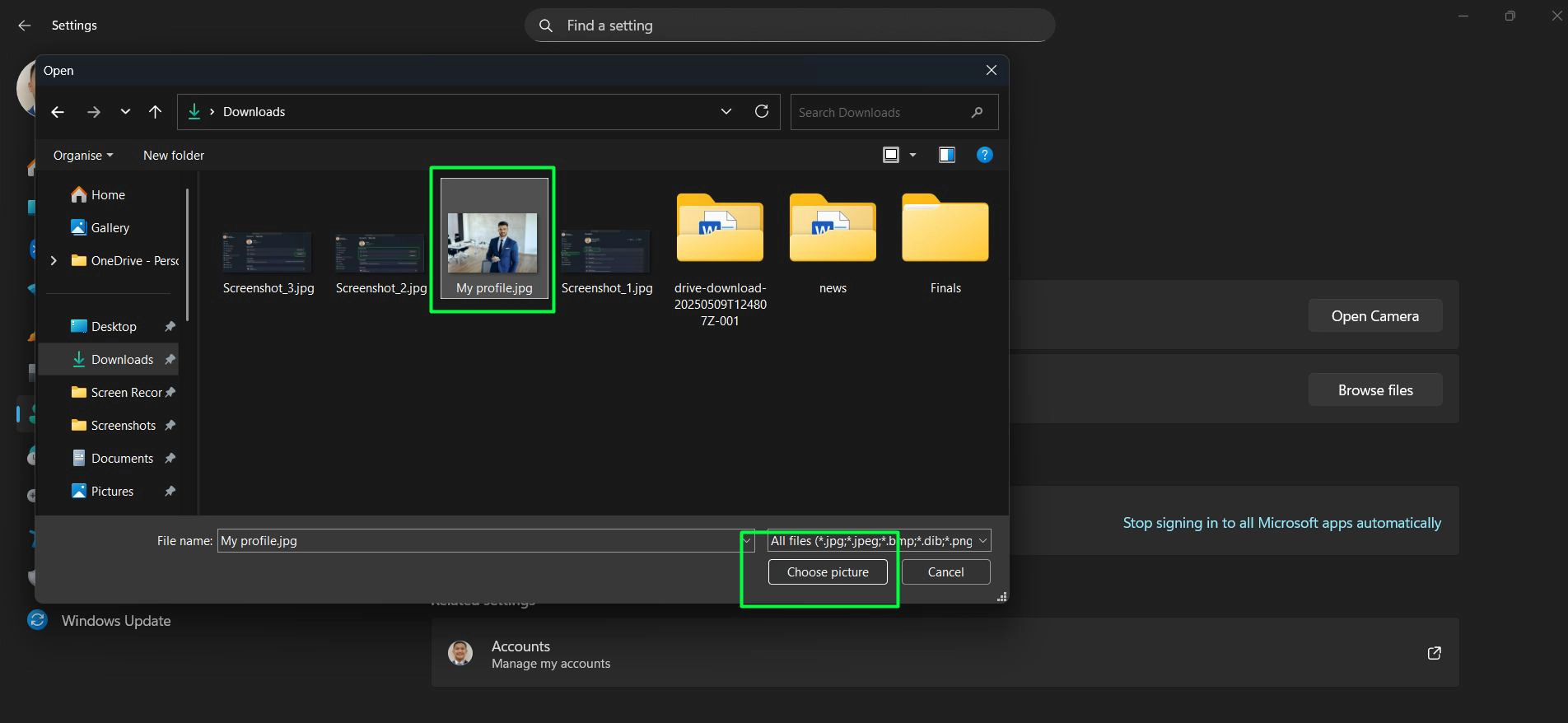Image resolution: width=1568 pixels, height=723 pixels.
Task: Click the pin icon beside Documents
Action: (170, 458)
